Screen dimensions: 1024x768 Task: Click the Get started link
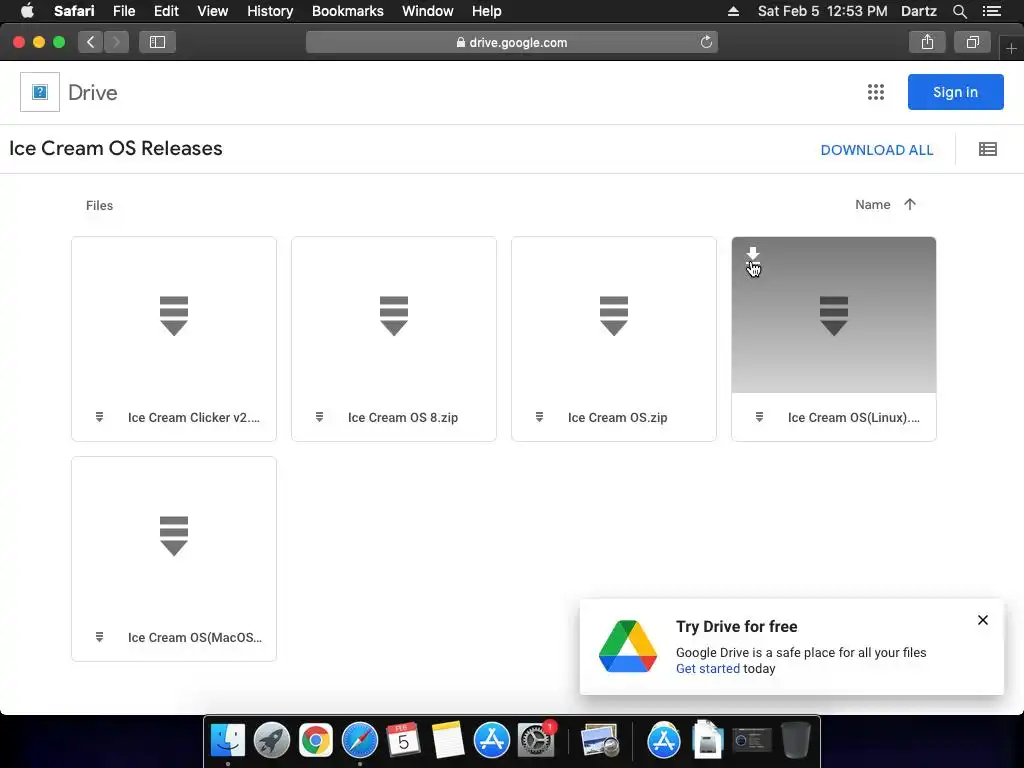click(x=708, y=668)
